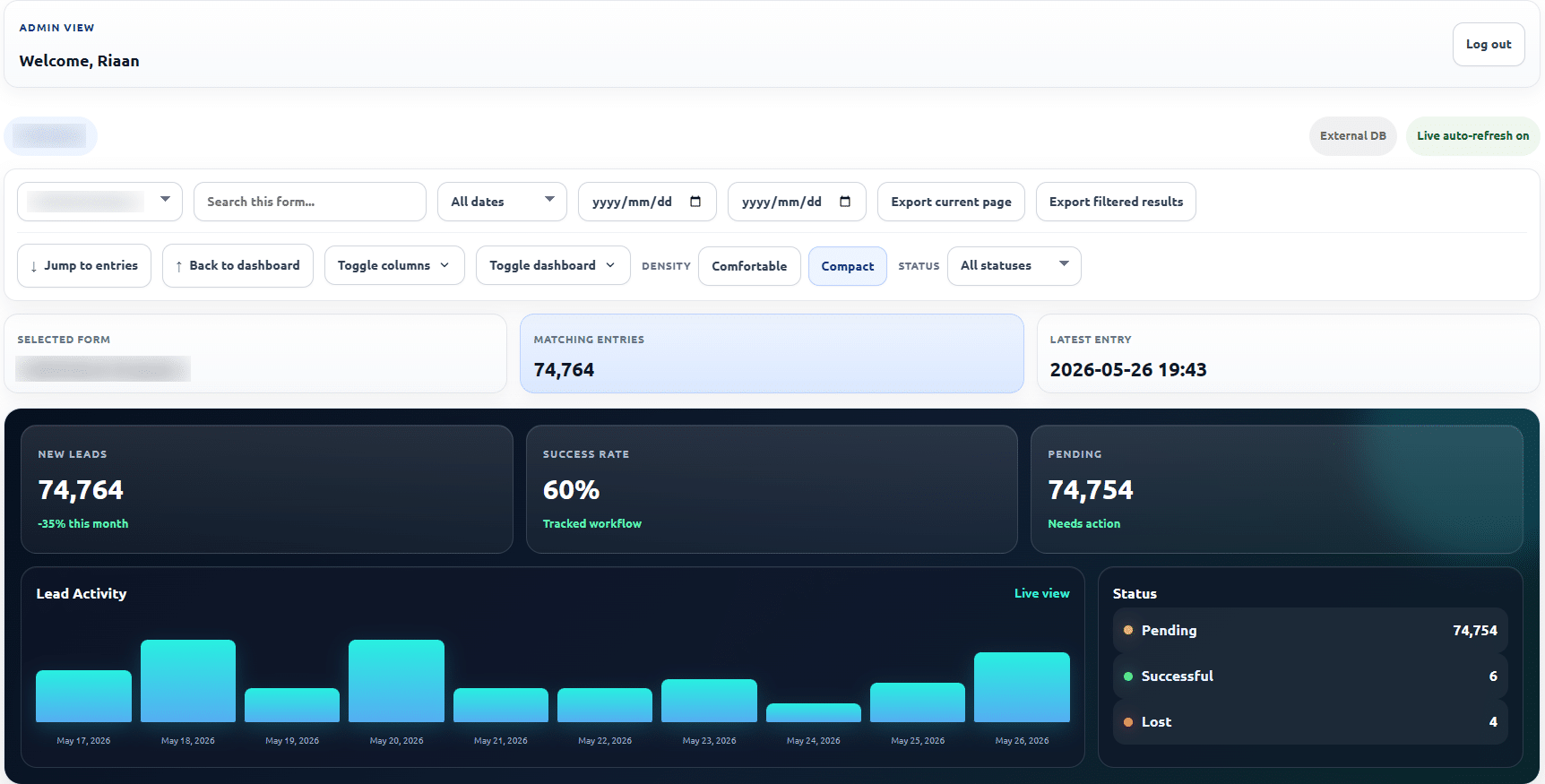Open the blurred form selector dropdown

pos(99,202)
